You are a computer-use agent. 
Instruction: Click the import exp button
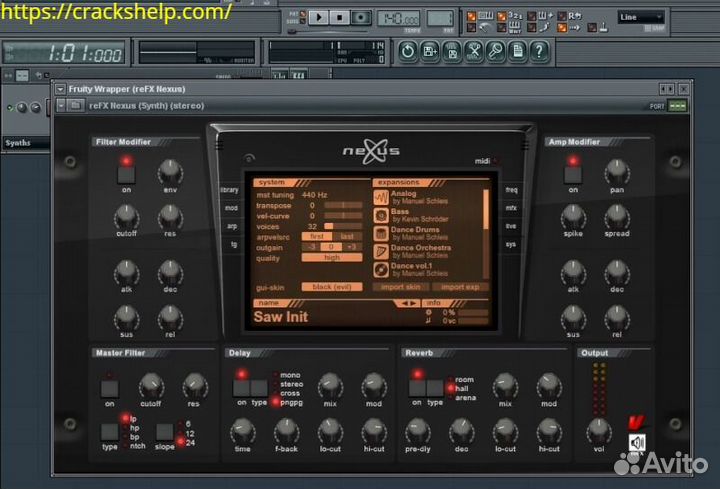pos(460,287)
